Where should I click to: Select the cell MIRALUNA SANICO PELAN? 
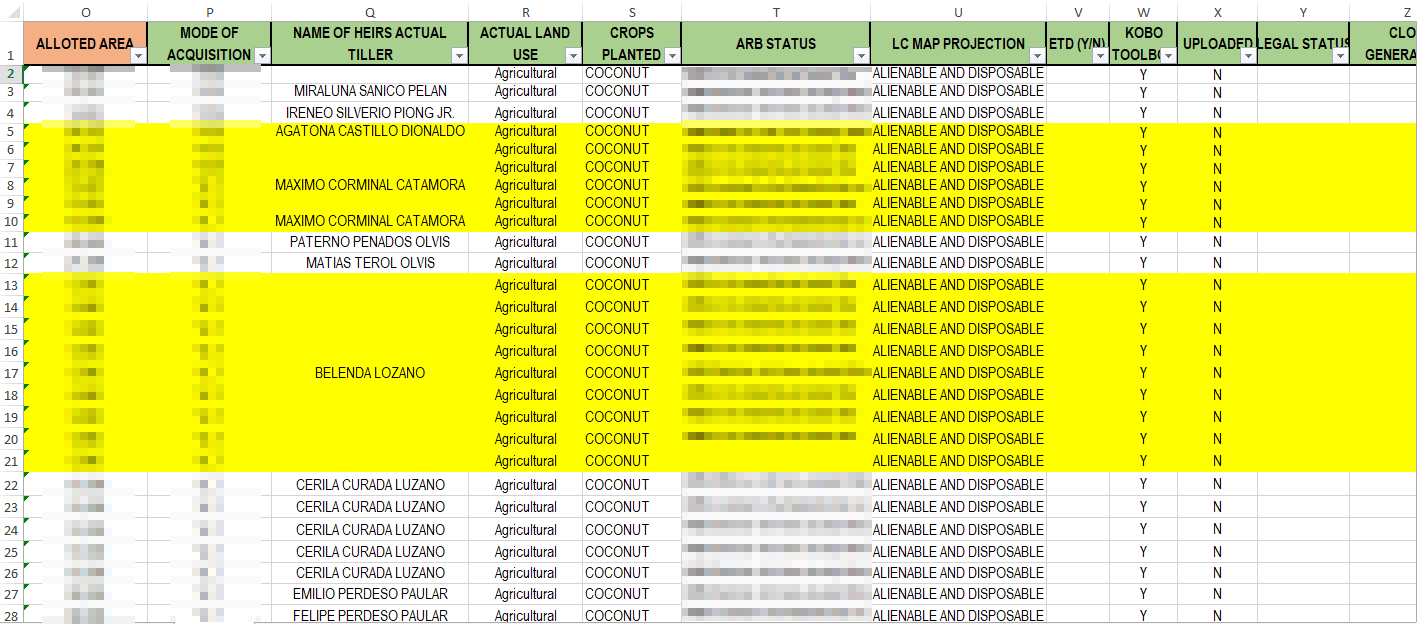tap(370, 91)
